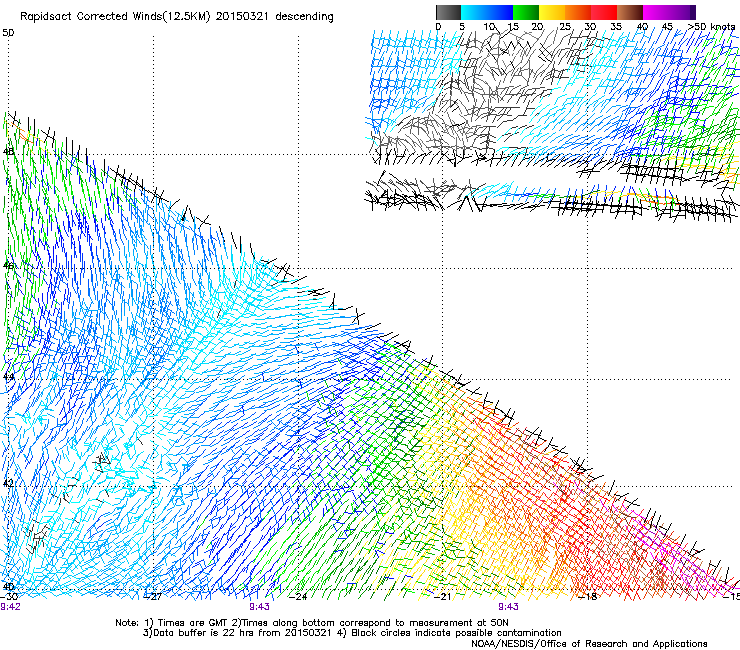Click the longitude label '-27'

coord(153,597)
